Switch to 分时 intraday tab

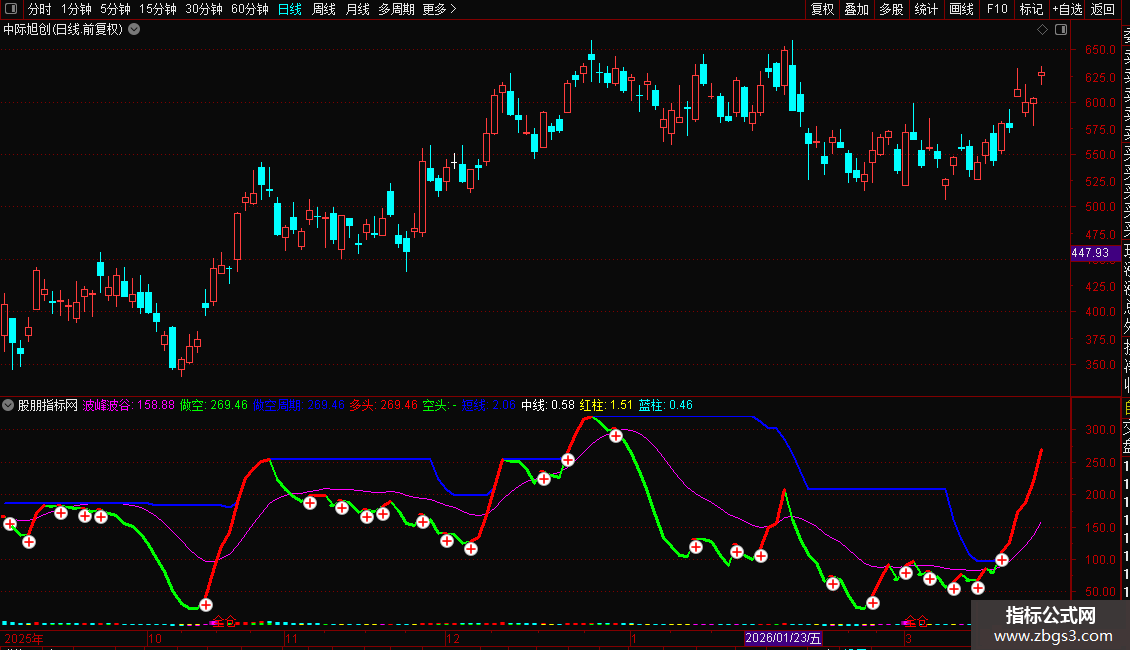[x=40, y=9]
